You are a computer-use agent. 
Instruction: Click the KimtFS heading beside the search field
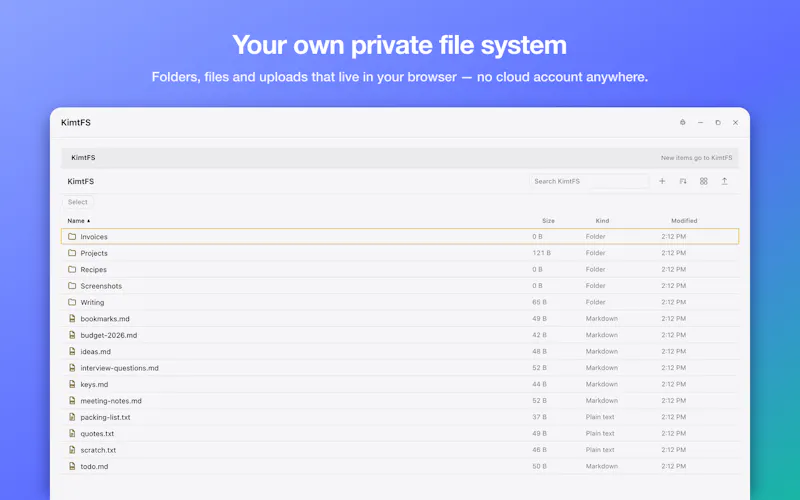click(x=81, y=181)
